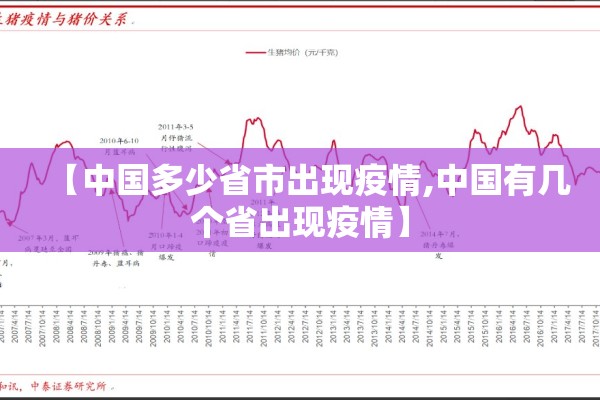Click the x-axis label 2015/1/14

click(x=443, y=326)
